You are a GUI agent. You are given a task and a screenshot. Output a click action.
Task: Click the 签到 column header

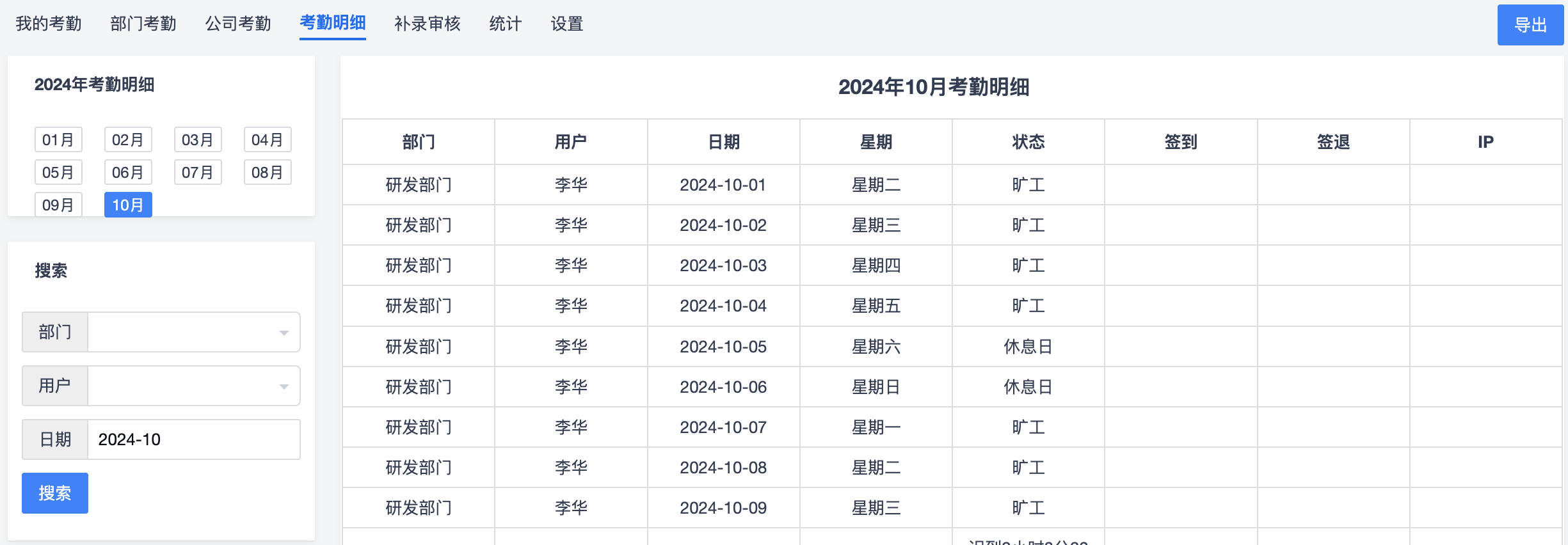1181,142
